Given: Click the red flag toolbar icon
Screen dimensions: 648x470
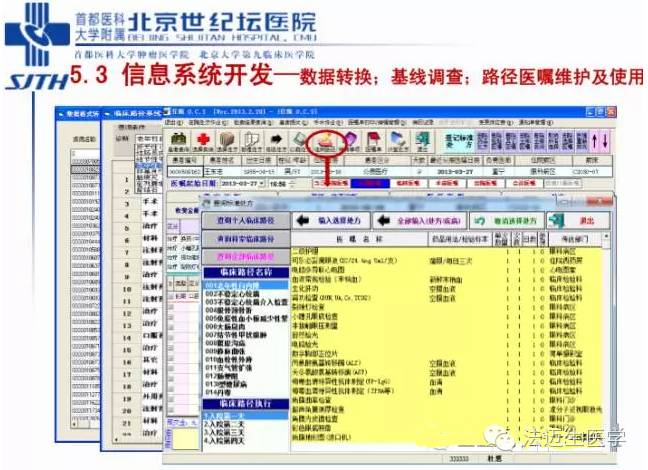Looking at the screenshot, I should pyautogui.click(x=374, y=141).
